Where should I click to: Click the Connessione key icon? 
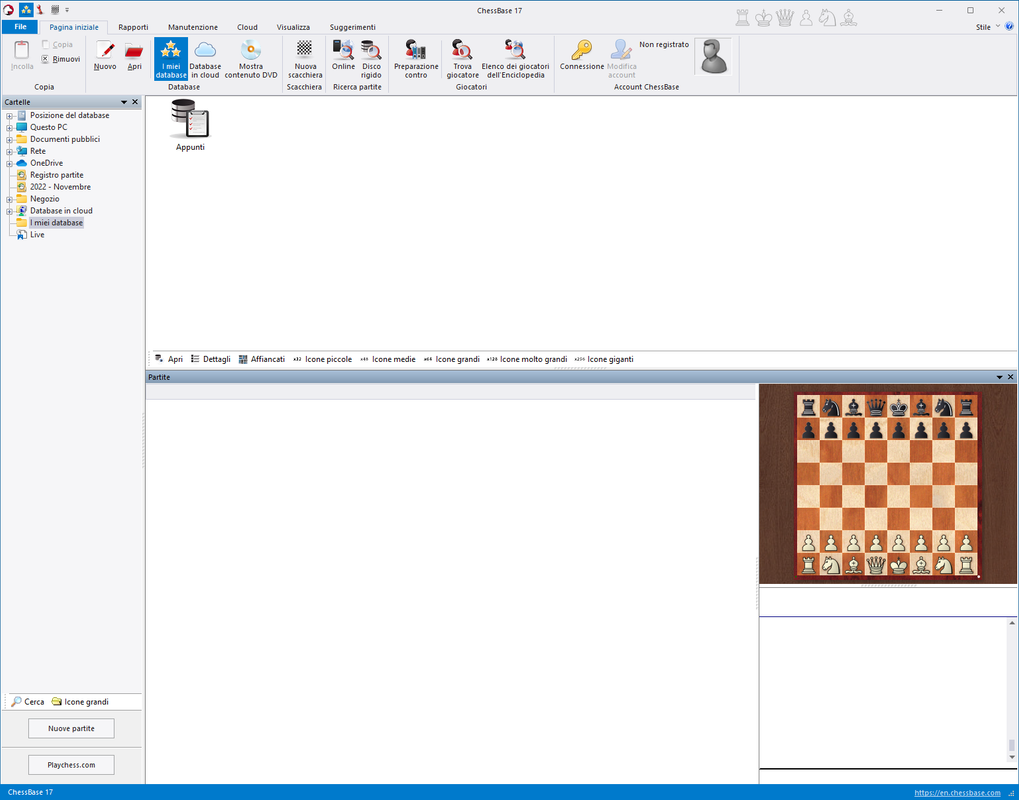click(582, 55)
